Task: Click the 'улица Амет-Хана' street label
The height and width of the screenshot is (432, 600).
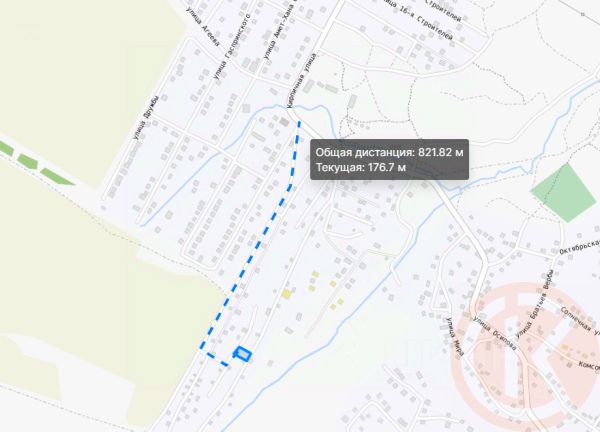Action: pyautogui.click(x=279, y=33)
